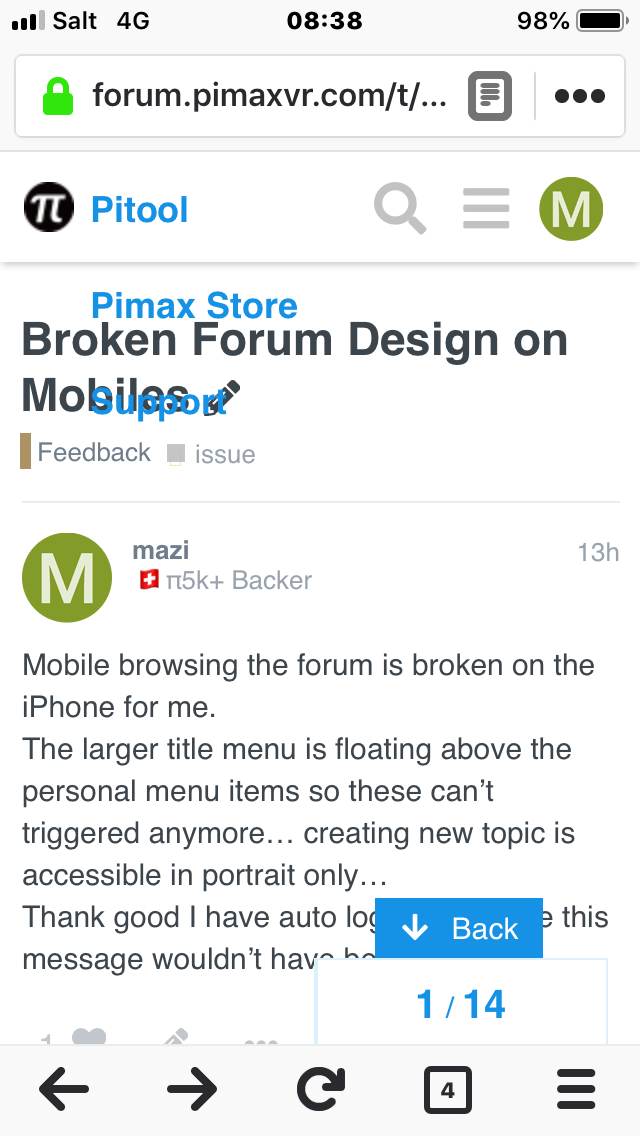Open the three-dots page actions menu
640x1136 pixels.
[x=579, y=96]
